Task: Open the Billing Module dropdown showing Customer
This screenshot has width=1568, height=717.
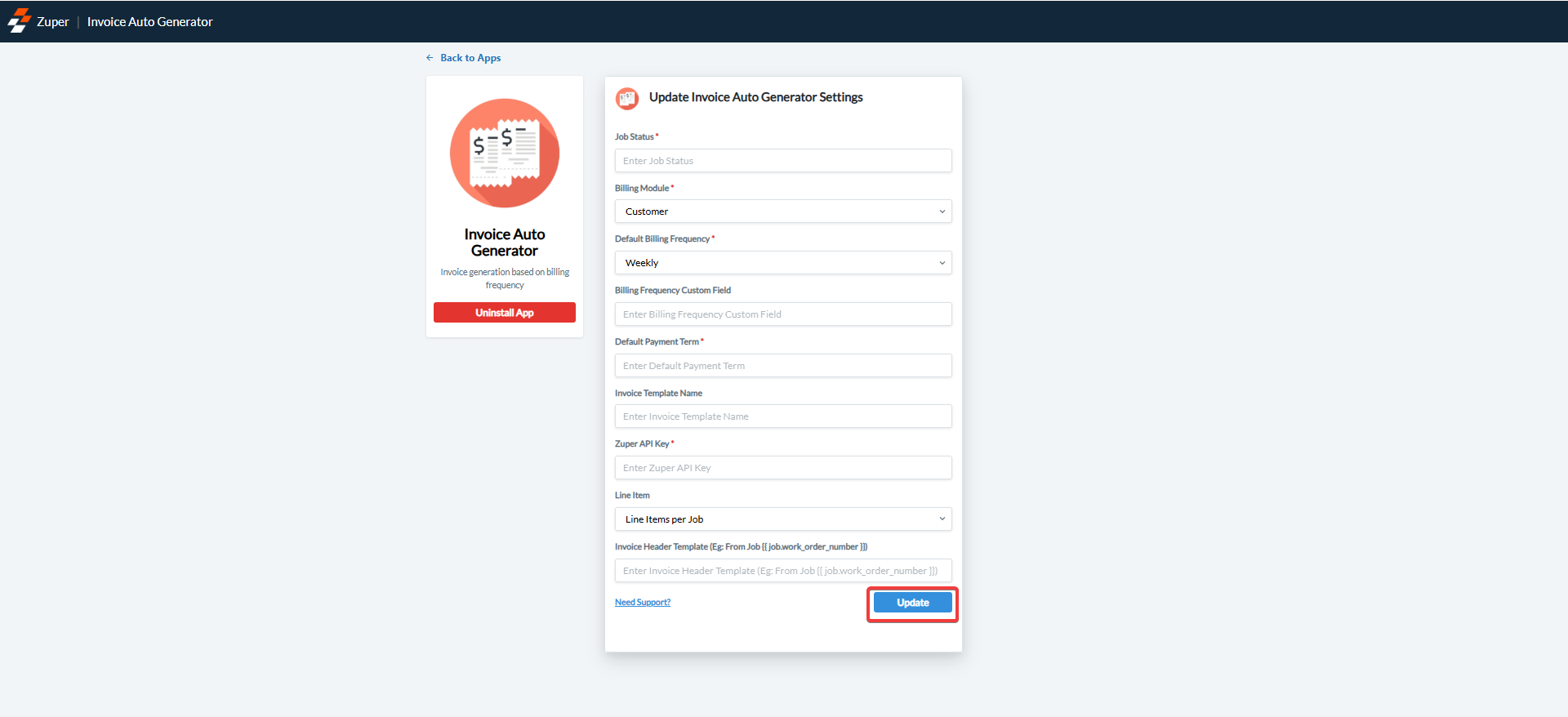Action: coord(783,212)
